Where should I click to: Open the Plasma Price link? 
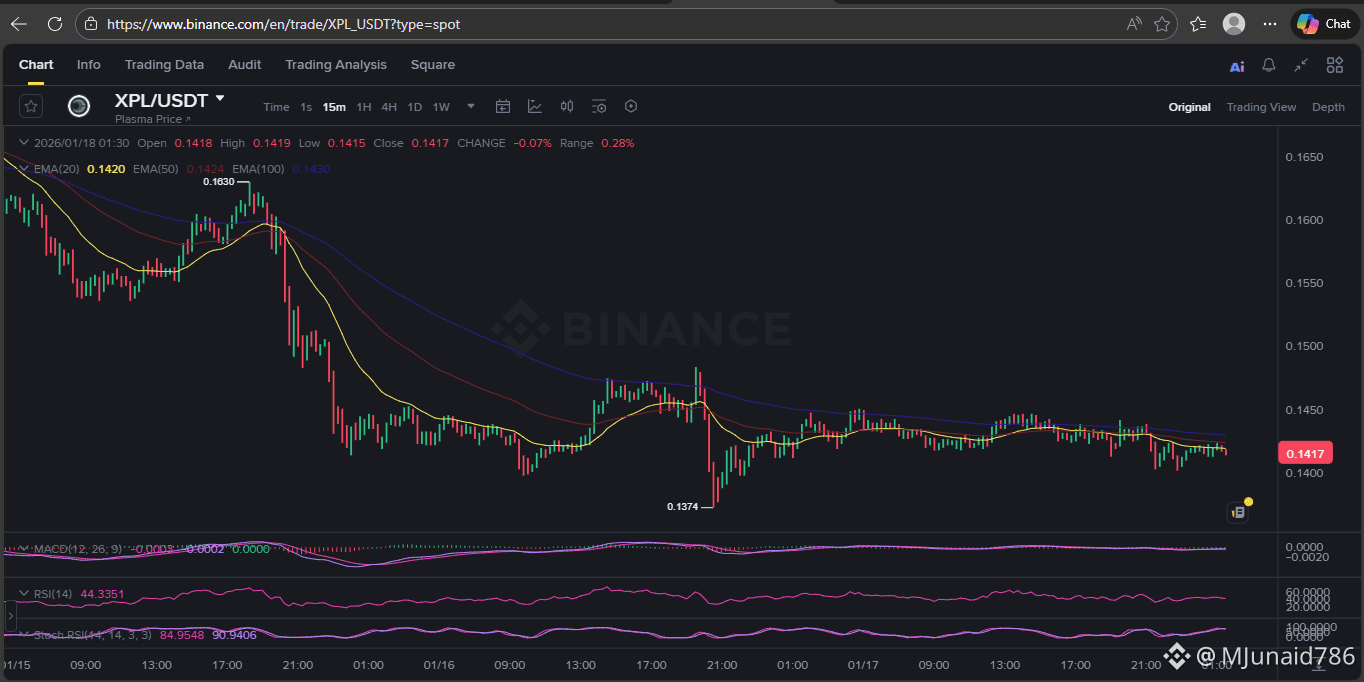coord(152,119)
